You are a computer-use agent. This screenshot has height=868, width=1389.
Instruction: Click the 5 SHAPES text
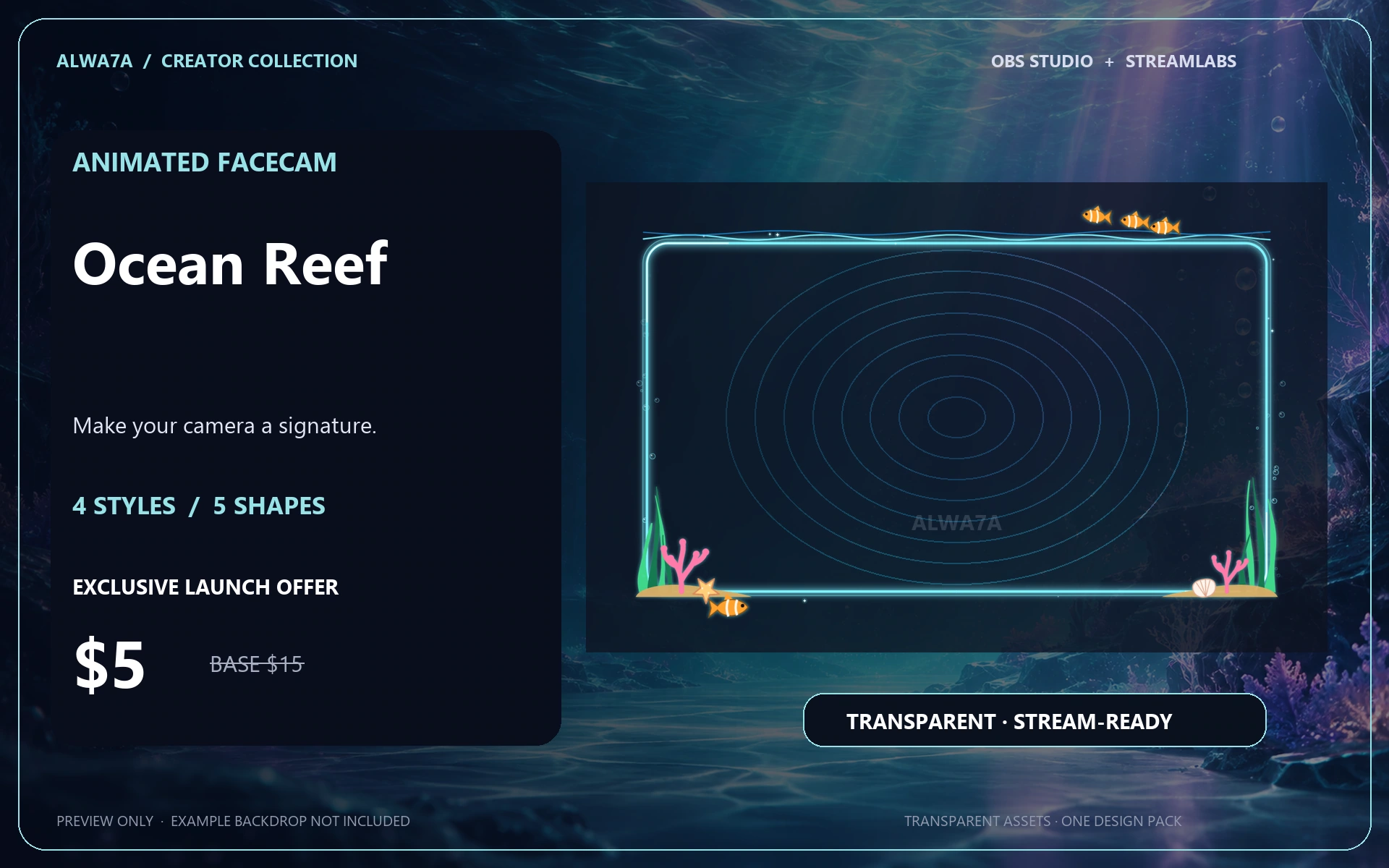(269, 506)
